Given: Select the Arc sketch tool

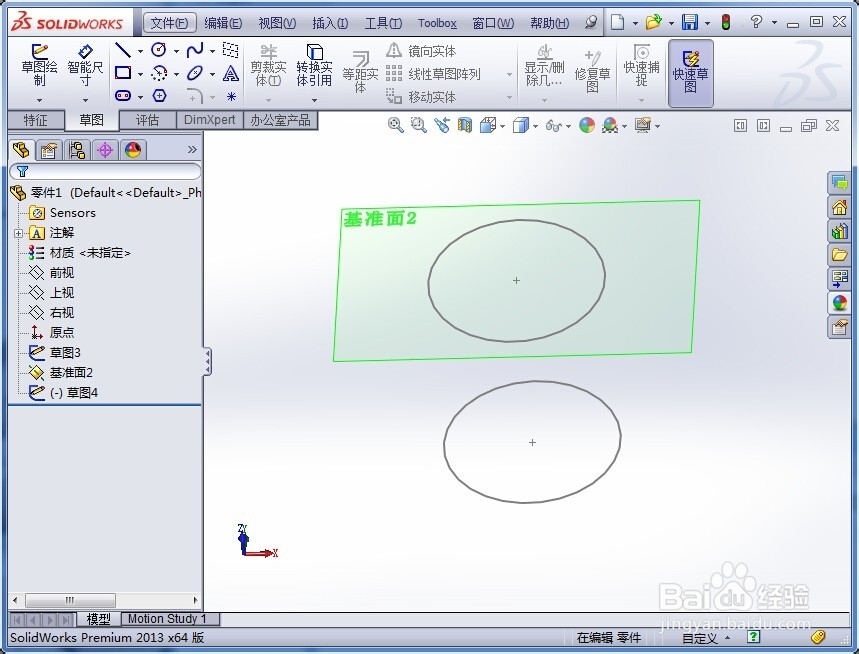Looking at the screenshot, I should (159, 73).
